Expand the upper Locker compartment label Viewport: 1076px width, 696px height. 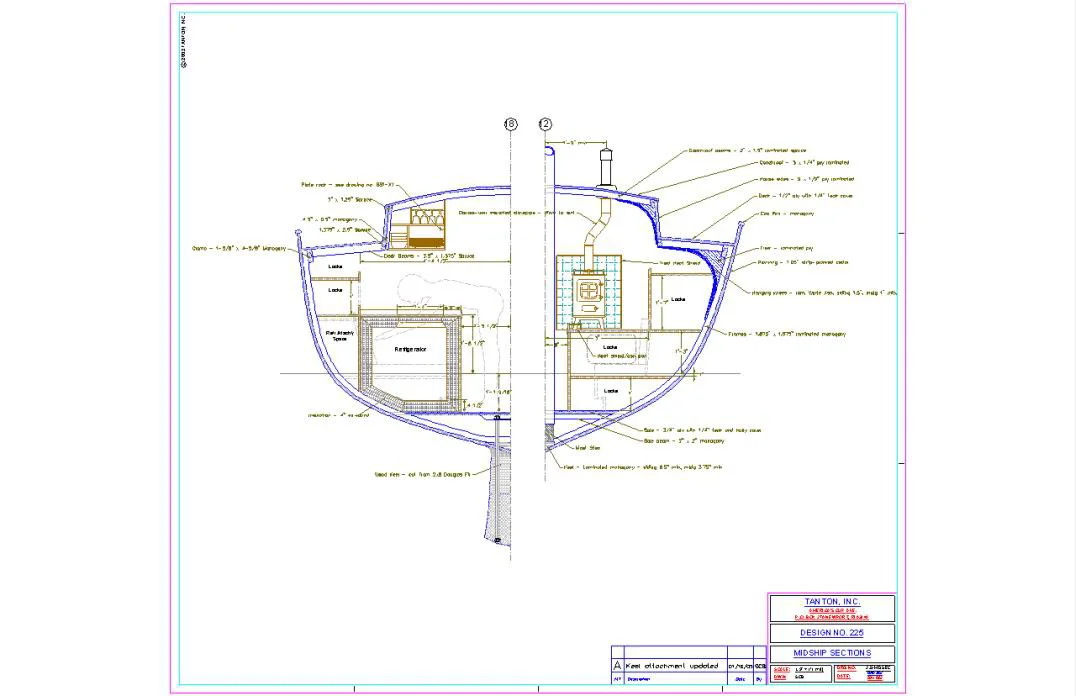pyautogui.click(x=335, y=266)
